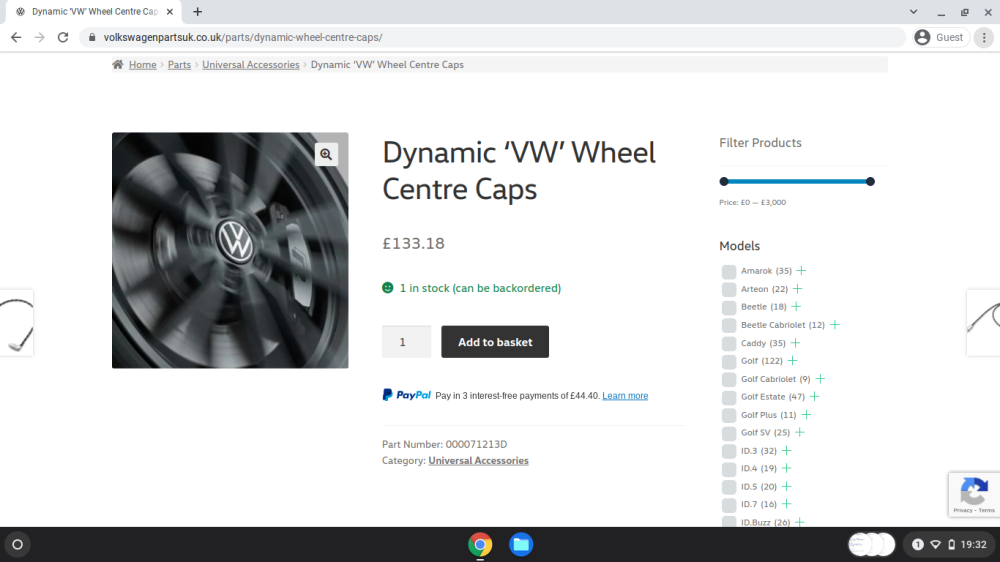Image resolution: width=1000 pixels, height=562 pixels.
Task: Open next product thumbnail on right edge
Action: click(983, 323)
